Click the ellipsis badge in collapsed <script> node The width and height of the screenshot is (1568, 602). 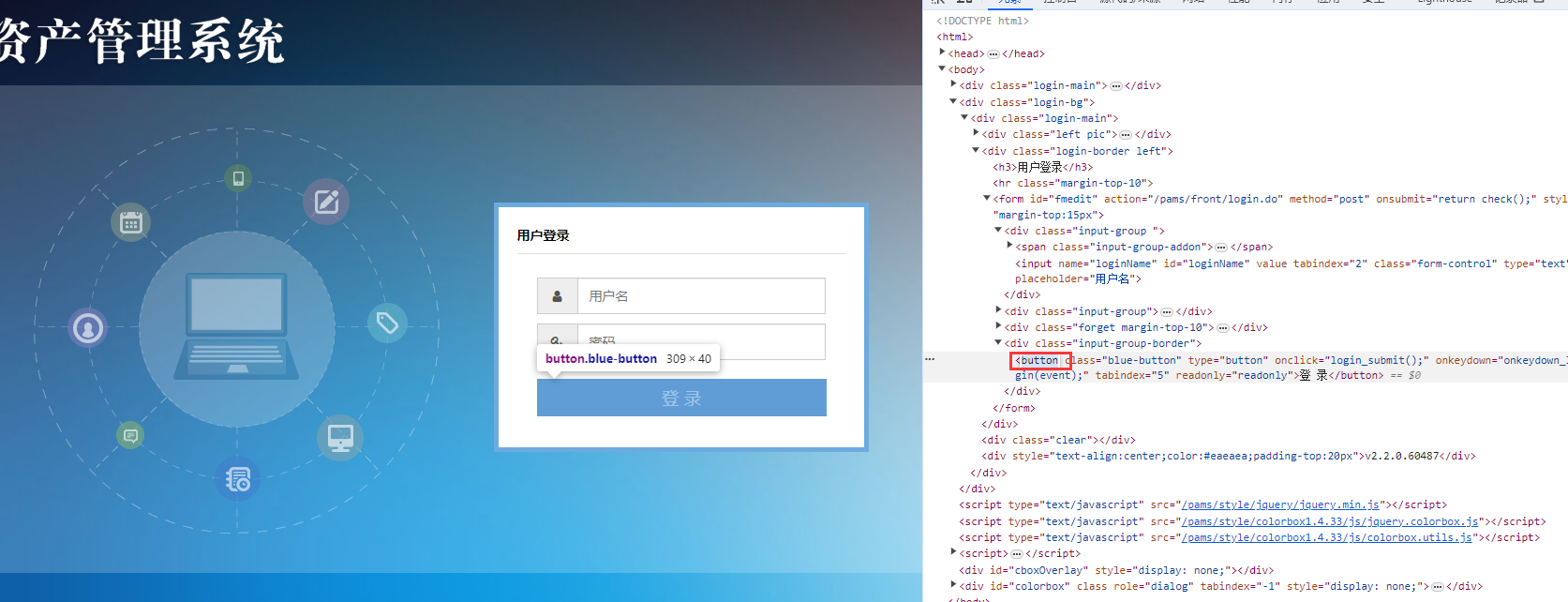pyautogui.click(x=1017, y=554)
